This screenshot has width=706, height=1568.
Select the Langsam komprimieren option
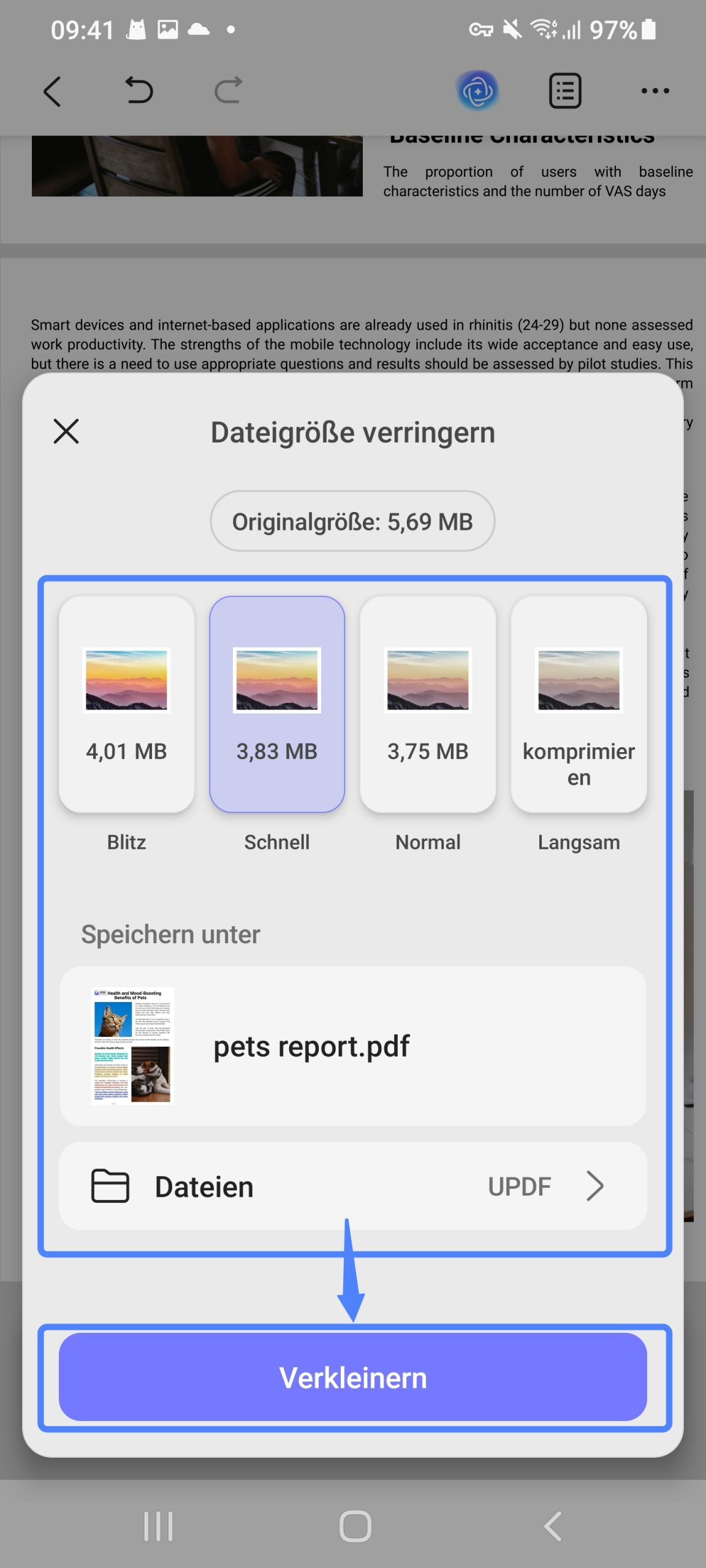coord(579,704)
